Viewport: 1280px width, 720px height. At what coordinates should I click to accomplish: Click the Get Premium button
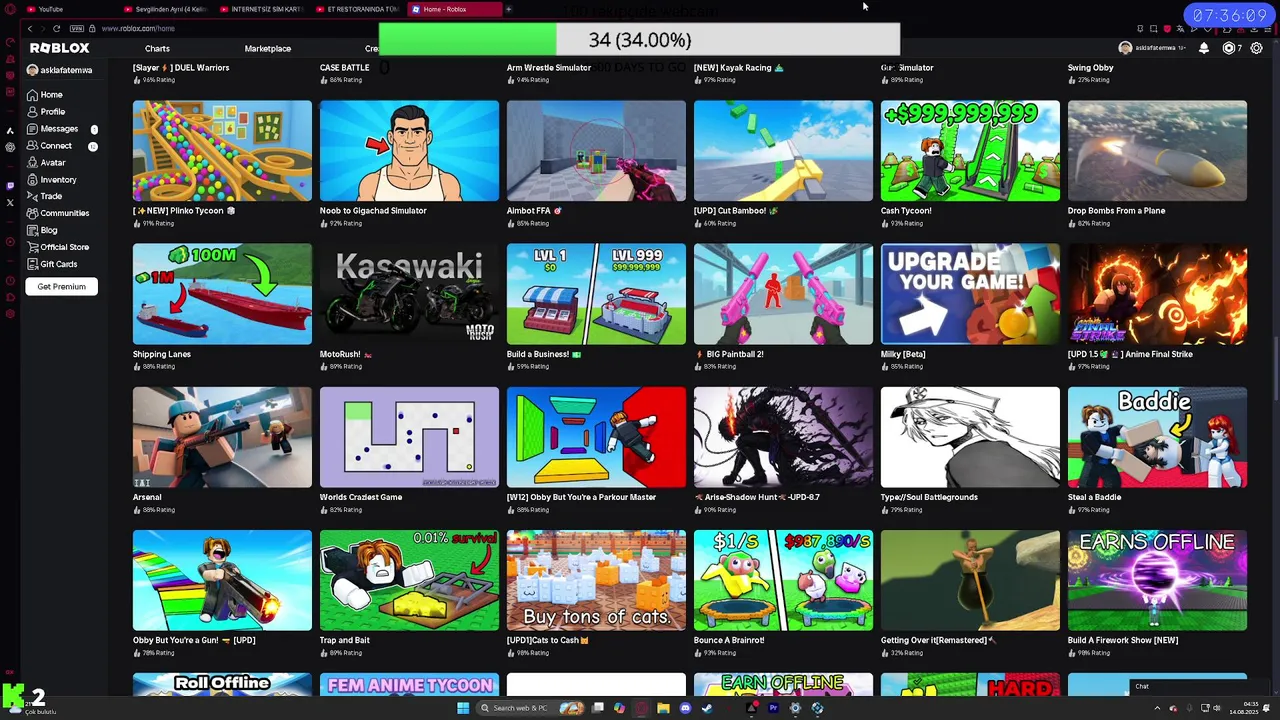[x=61, y=286]
